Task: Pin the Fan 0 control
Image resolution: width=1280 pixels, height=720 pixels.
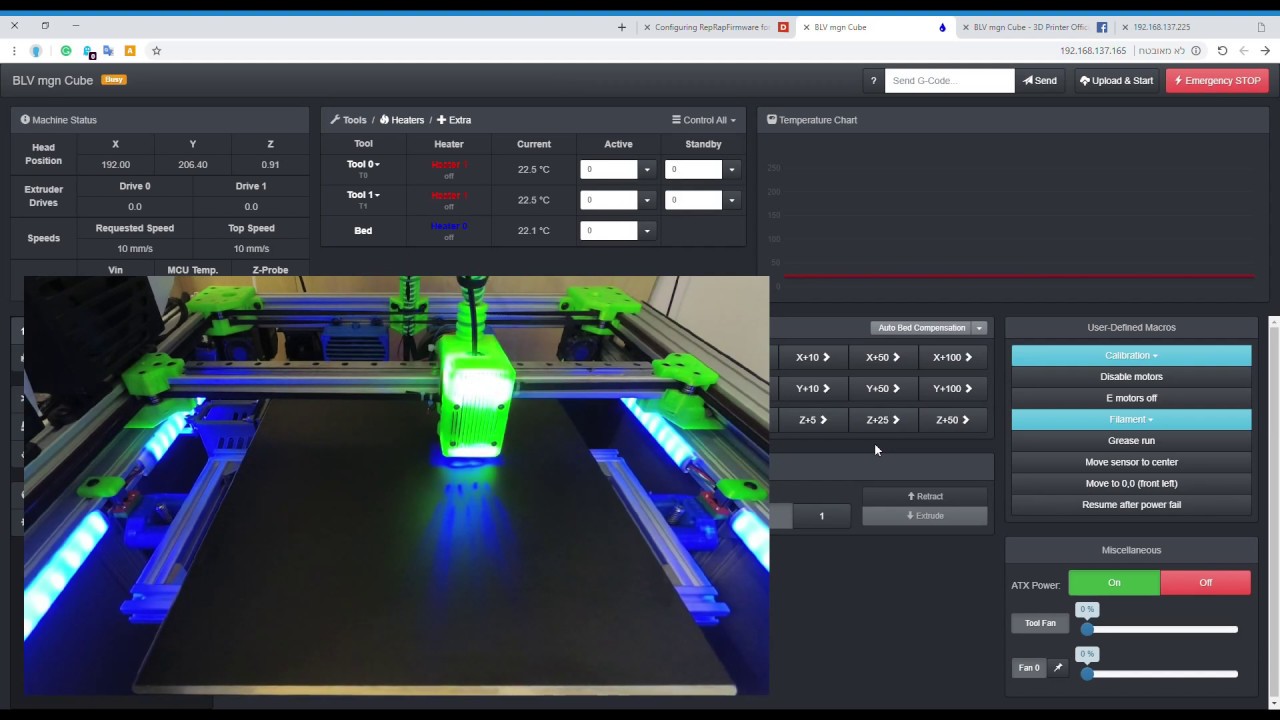Action: 1058,667
